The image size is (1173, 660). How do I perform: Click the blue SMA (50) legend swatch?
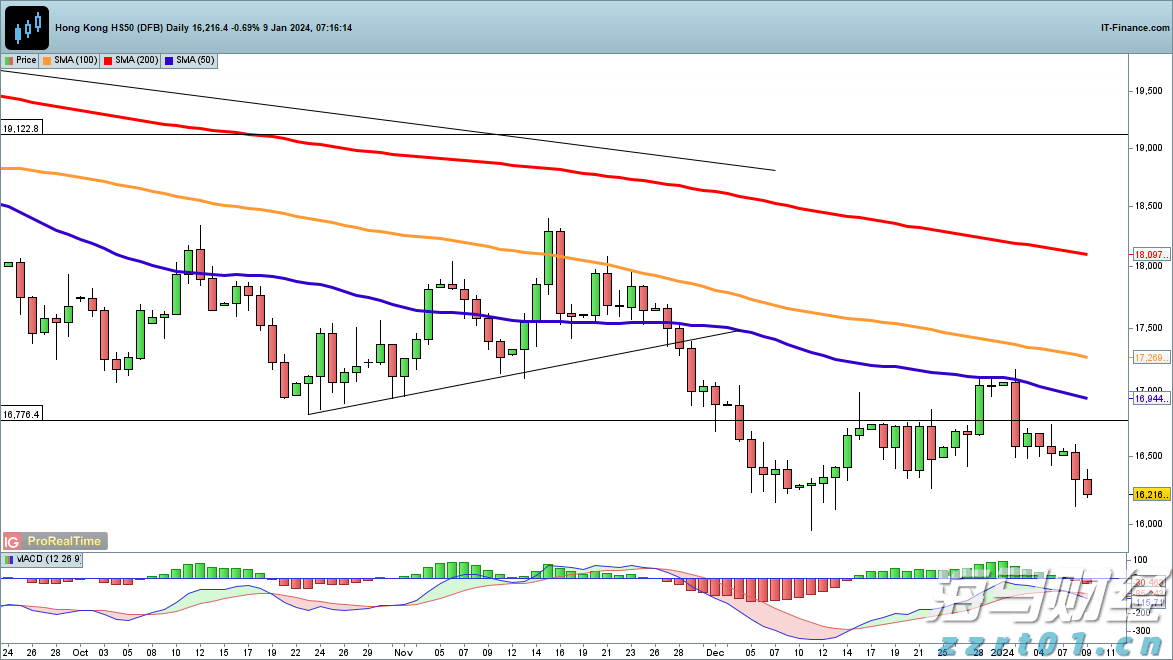169,61
